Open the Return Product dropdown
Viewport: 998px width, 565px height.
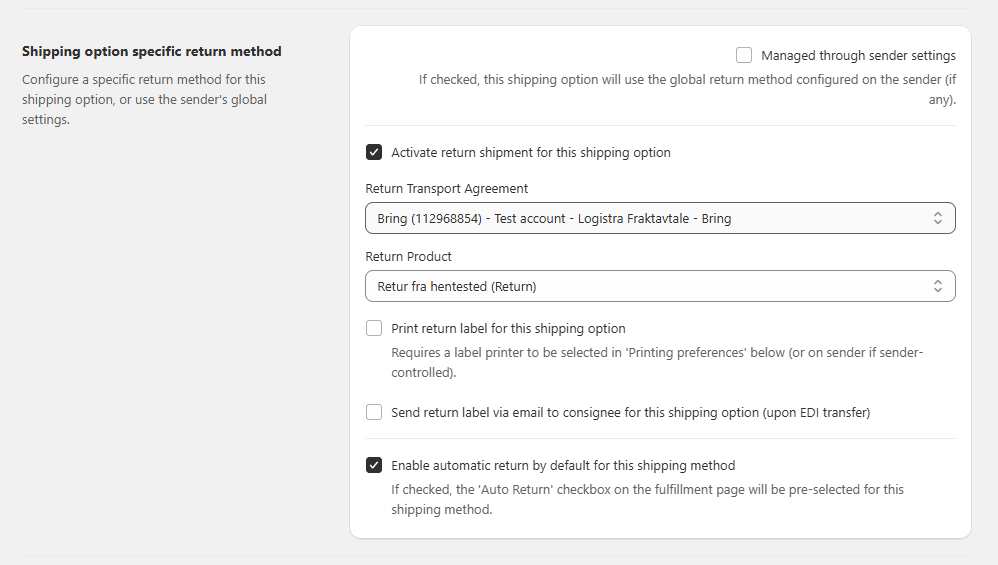650,286
